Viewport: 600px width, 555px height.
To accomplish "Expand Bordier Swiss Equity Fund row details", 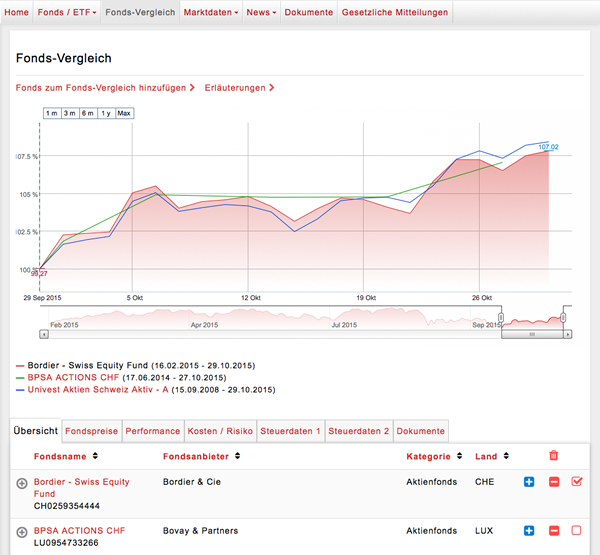I will point(22,483).
